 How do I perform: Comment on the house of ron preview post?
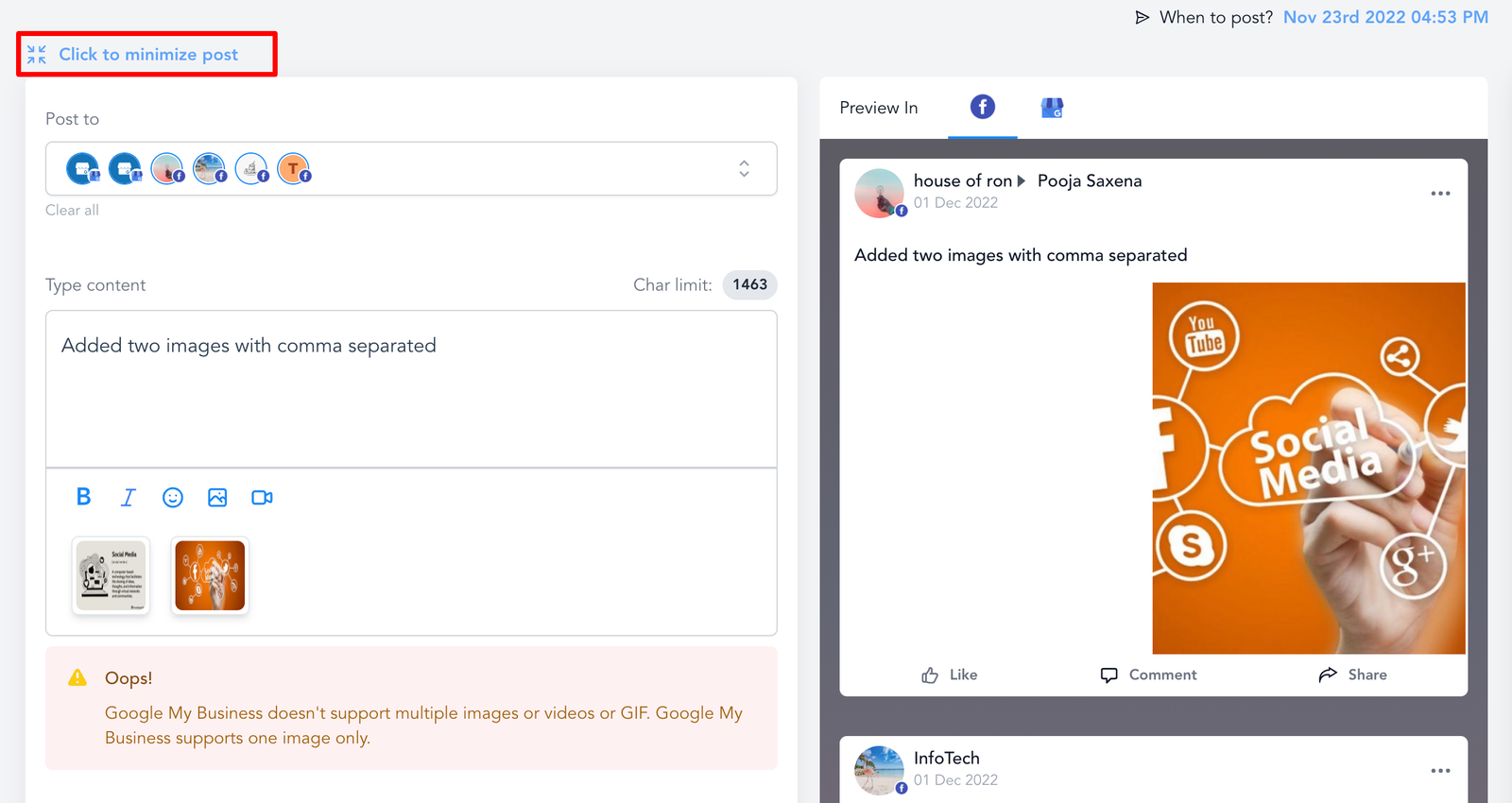point(1148,675)
